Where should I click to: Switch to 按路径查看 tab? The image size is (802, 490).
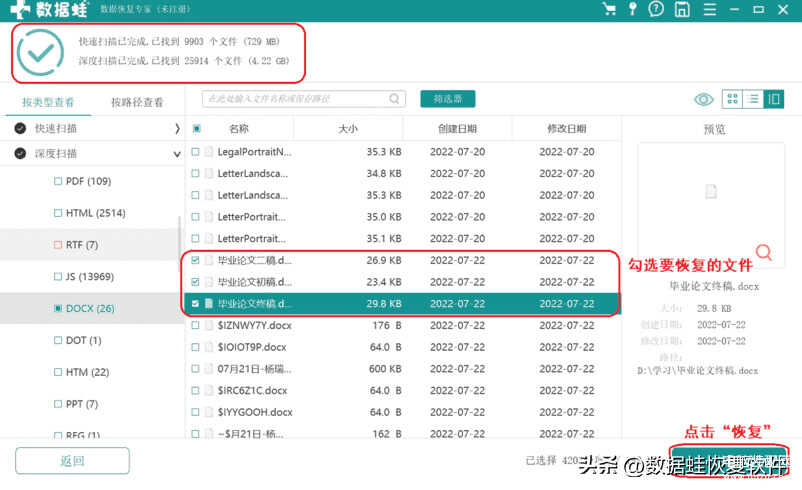coord(137,102)
